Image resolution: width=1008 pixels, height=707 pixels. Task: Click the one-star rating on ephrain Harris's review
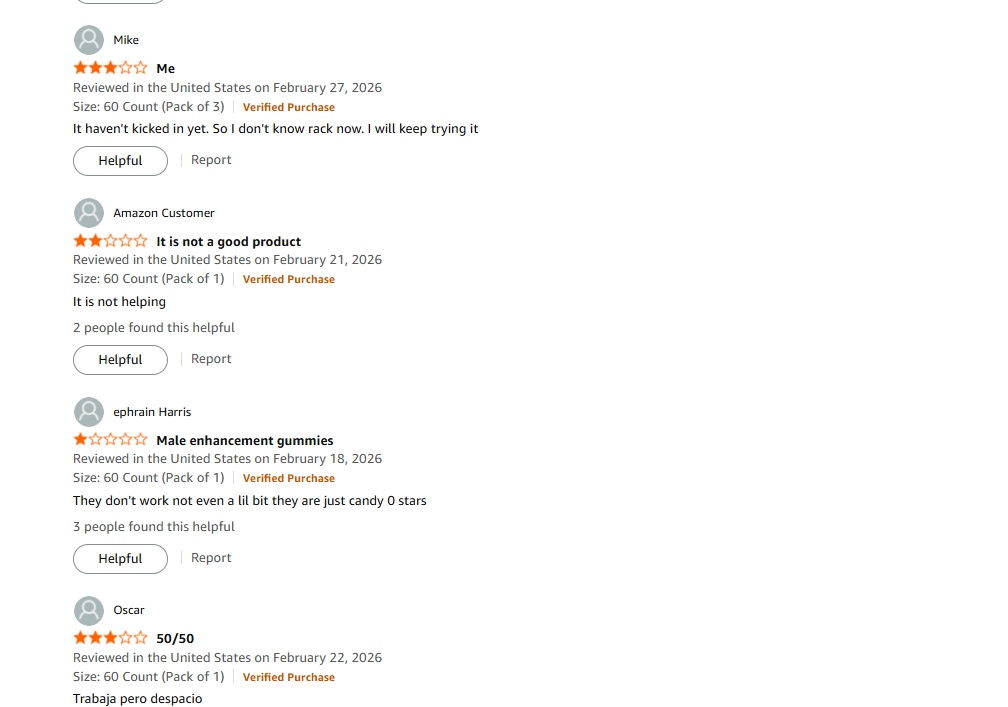tap(110, 440)
